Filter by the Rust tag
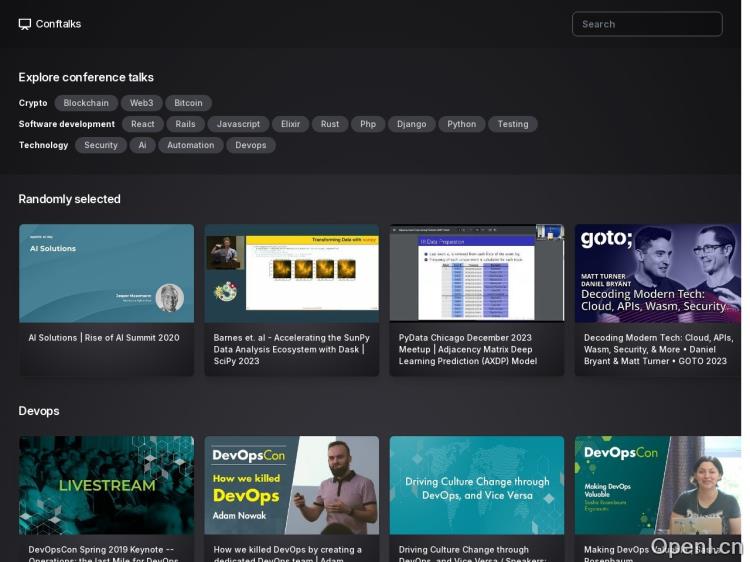 (330, 124)
